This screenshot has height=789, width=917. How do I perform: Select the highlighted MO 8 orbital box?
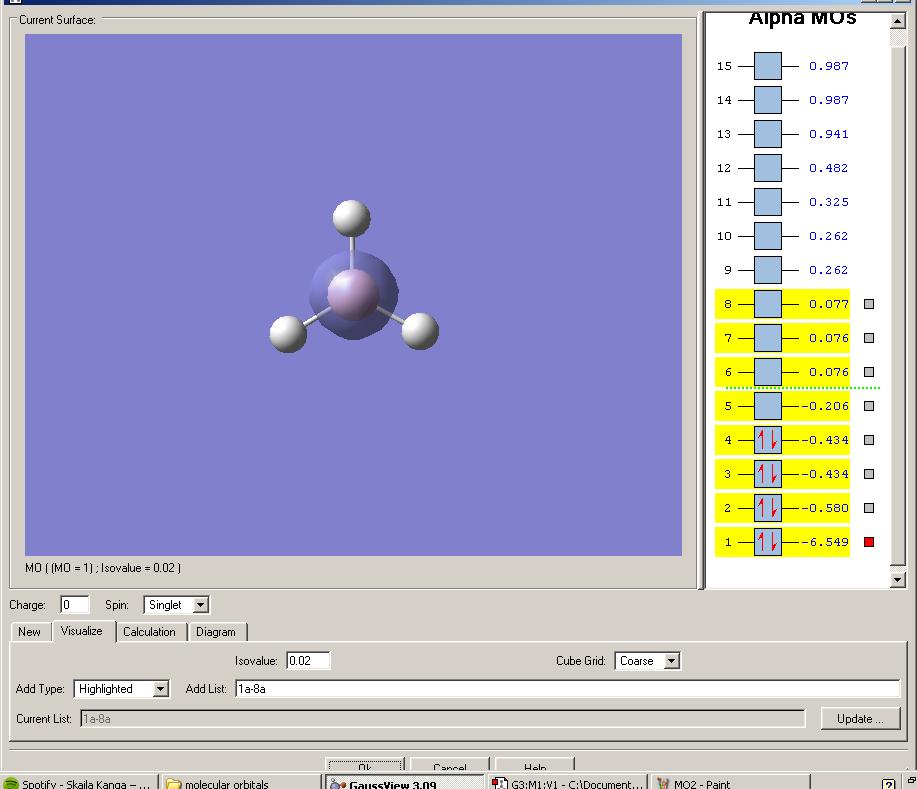(767, 304)
